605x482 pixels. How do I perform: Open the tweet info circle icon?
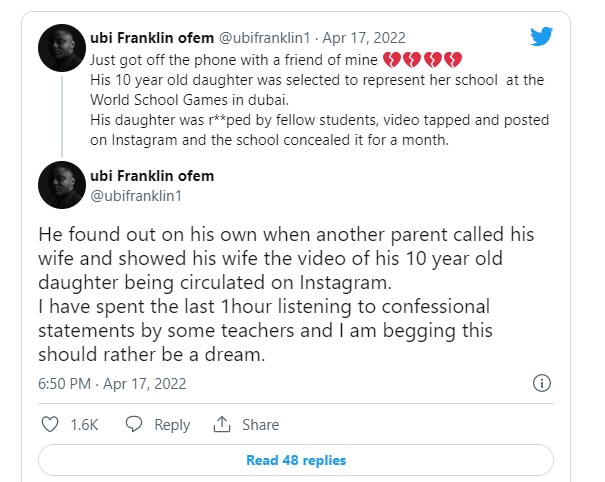click(541, 383)
